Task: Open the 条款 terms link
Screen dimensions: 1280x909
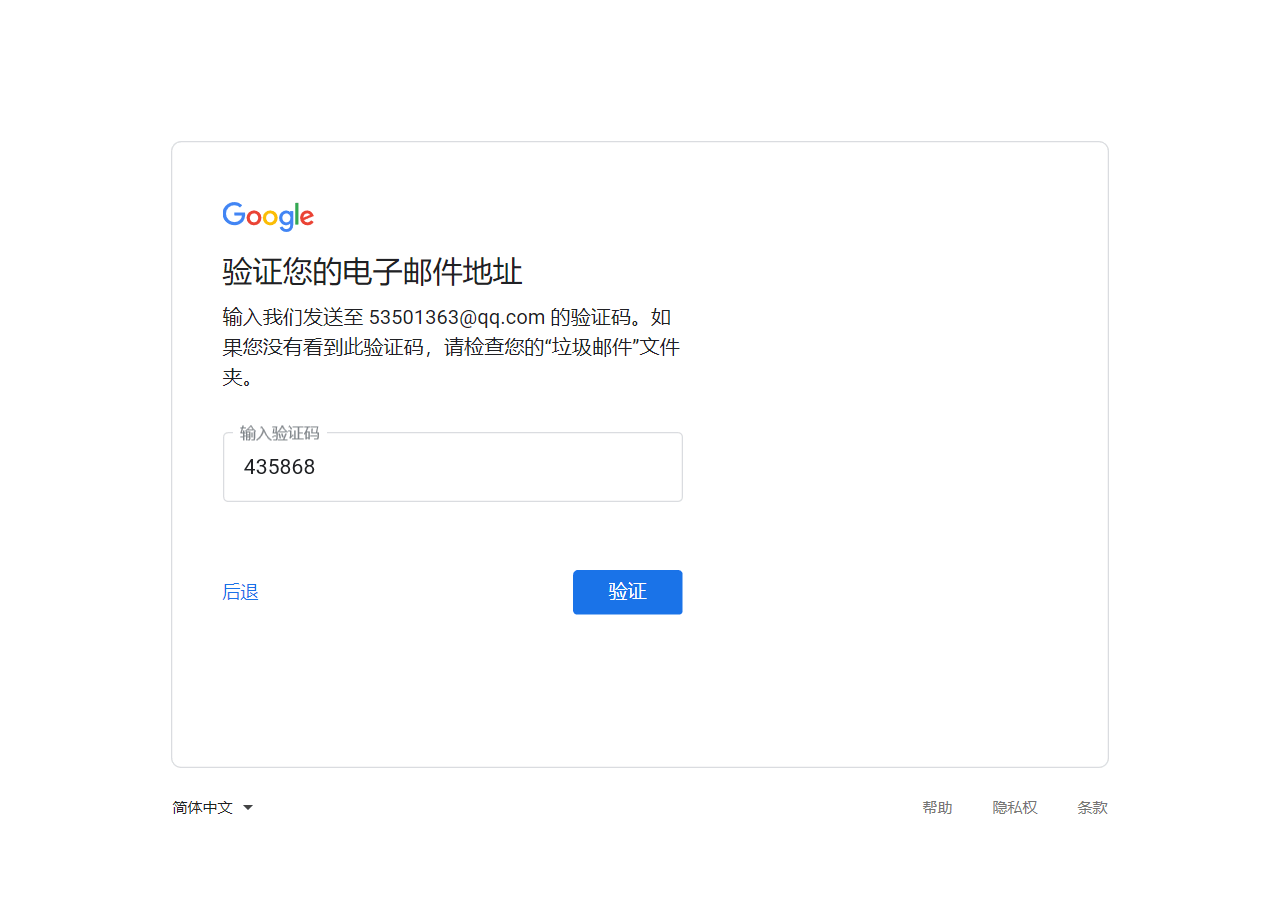Action: pyautogui.click(x=1092, y=808)
